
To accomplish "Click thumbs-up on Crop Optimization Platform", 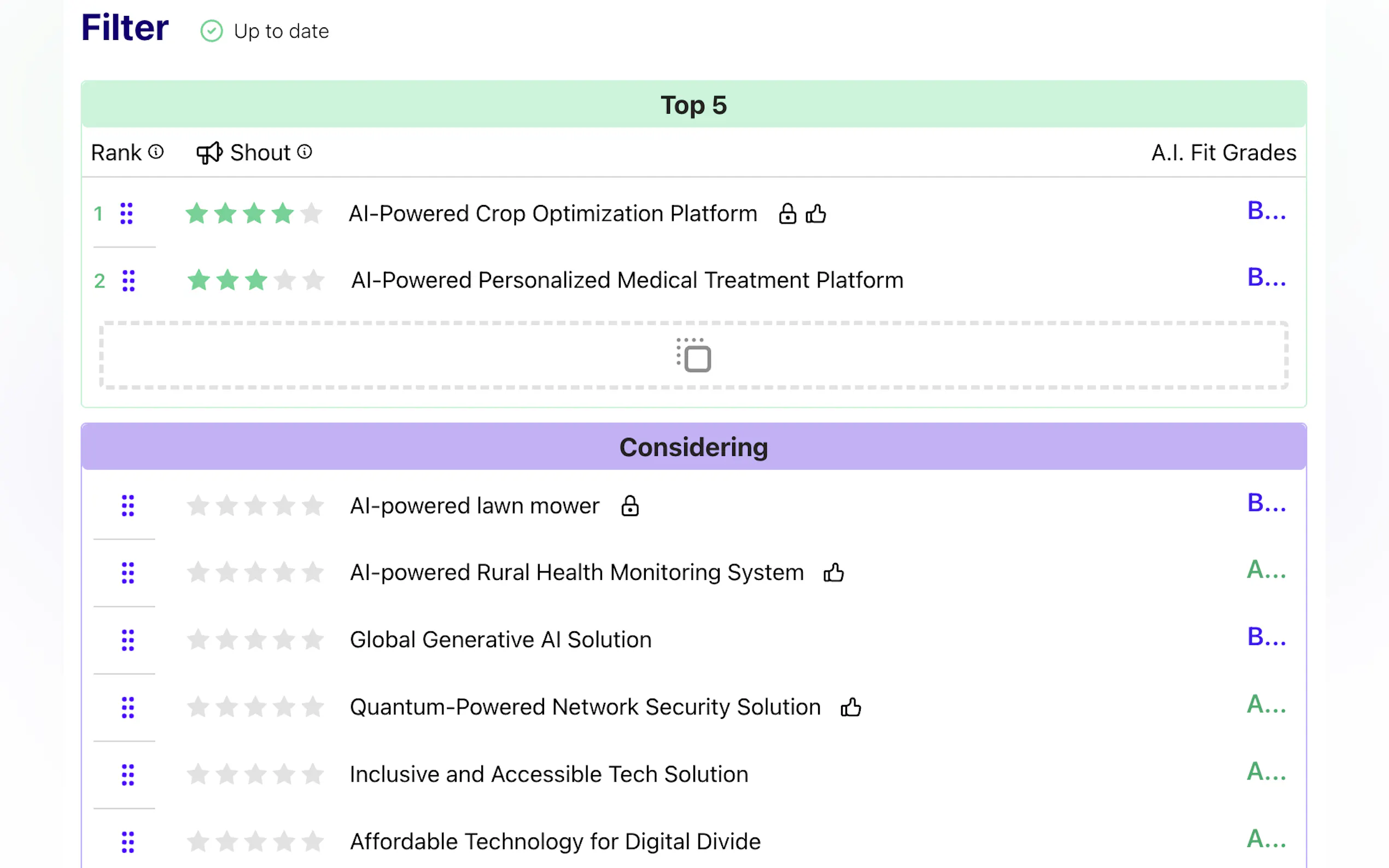I will pos(815,214).
